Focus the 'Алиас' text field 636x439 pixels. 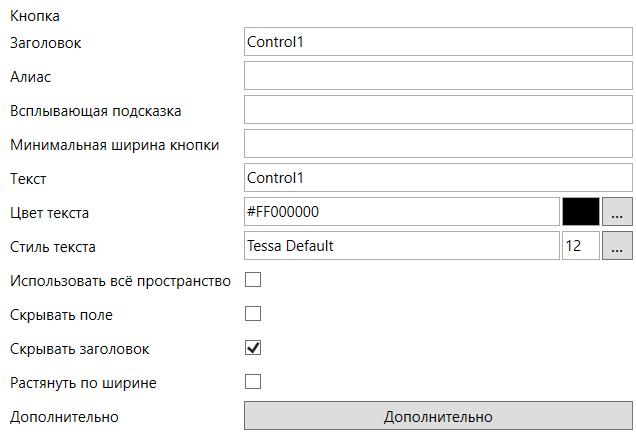pyautogui.click(x=438, y=76)
